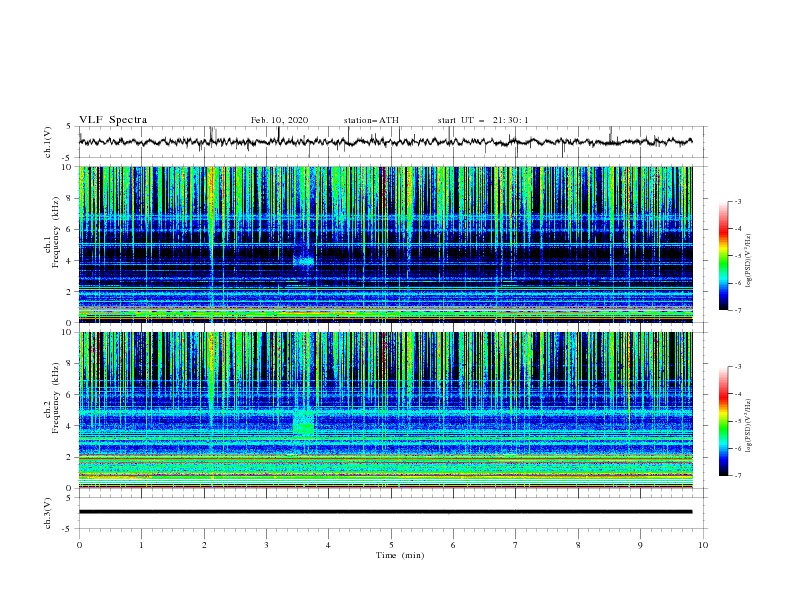Click the "4" kHz tick on ch.1 frequency axis
Screen dimensions: 792x612
(71, 261)
